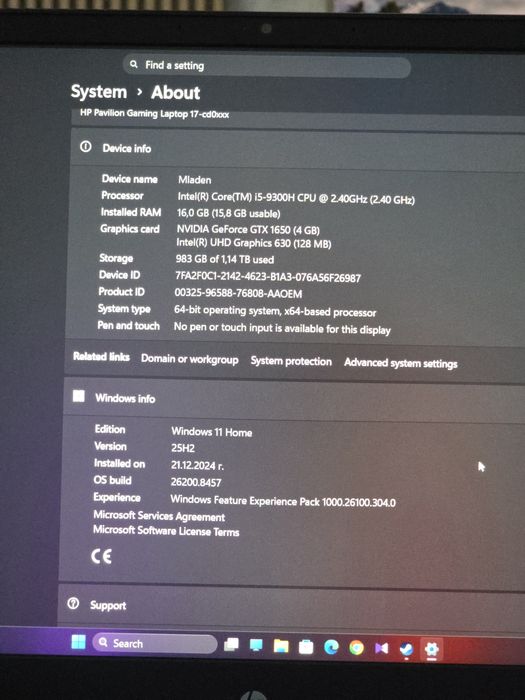The height and width of the screenshot is (700, 525).
Task: Click the Version value 25H2
Action: point(183,448)
